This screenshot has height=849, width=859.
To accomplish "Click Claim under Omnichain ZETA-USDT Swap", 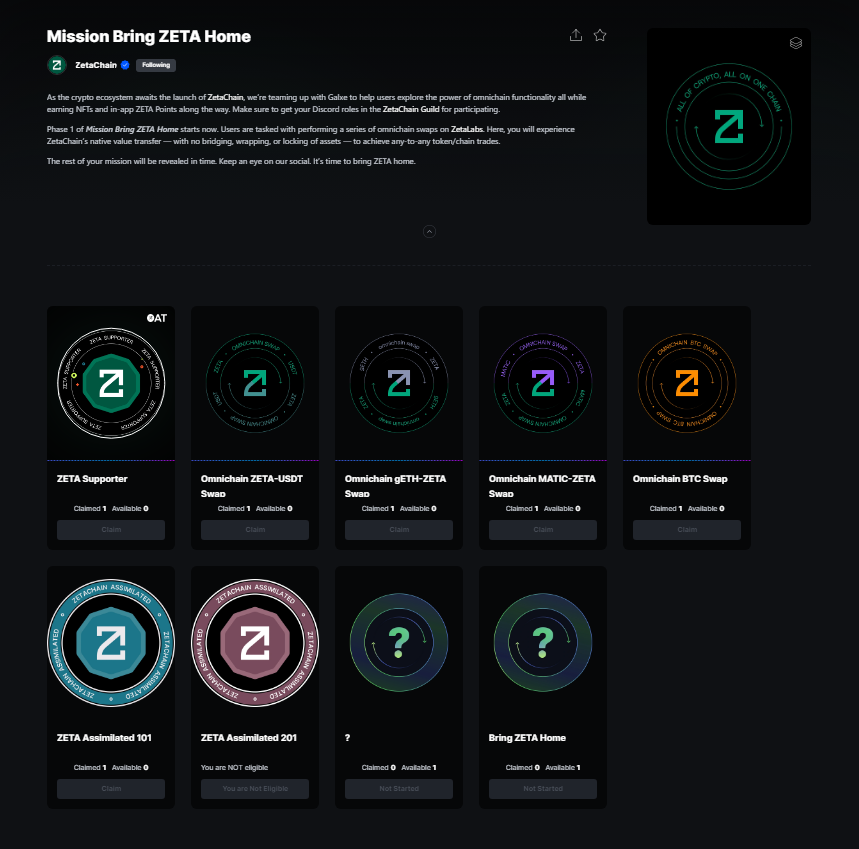I will point(255,530).
